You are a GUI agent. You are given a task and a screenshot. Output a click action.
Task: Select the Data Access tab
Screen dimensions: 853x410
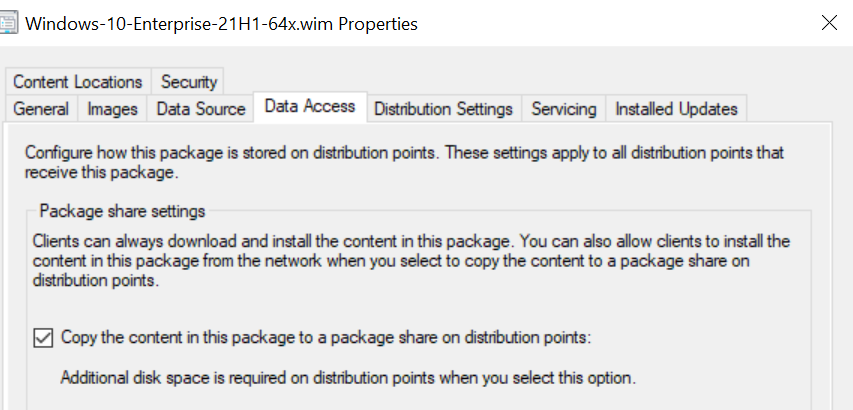[x=310, y=107]
